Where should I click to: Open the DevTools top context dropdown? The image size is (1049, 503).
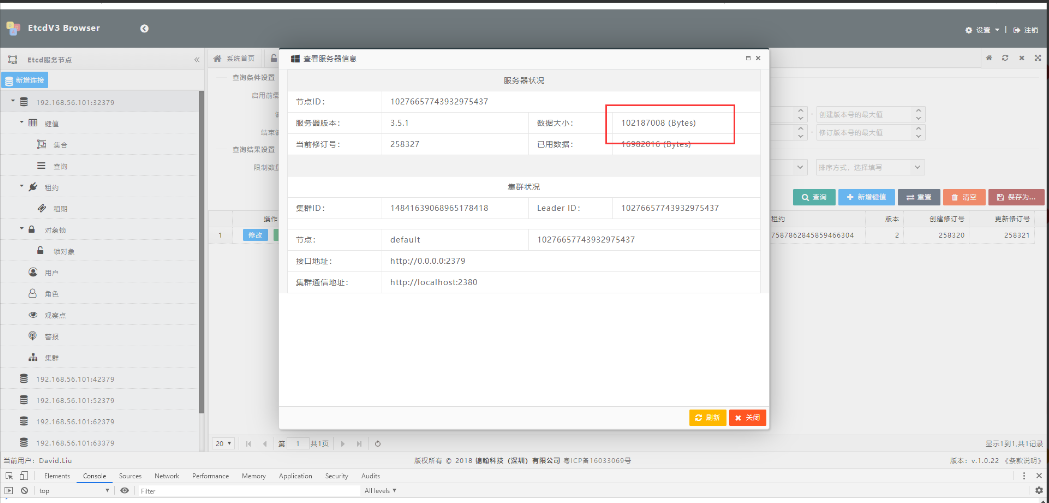(74, 490)
